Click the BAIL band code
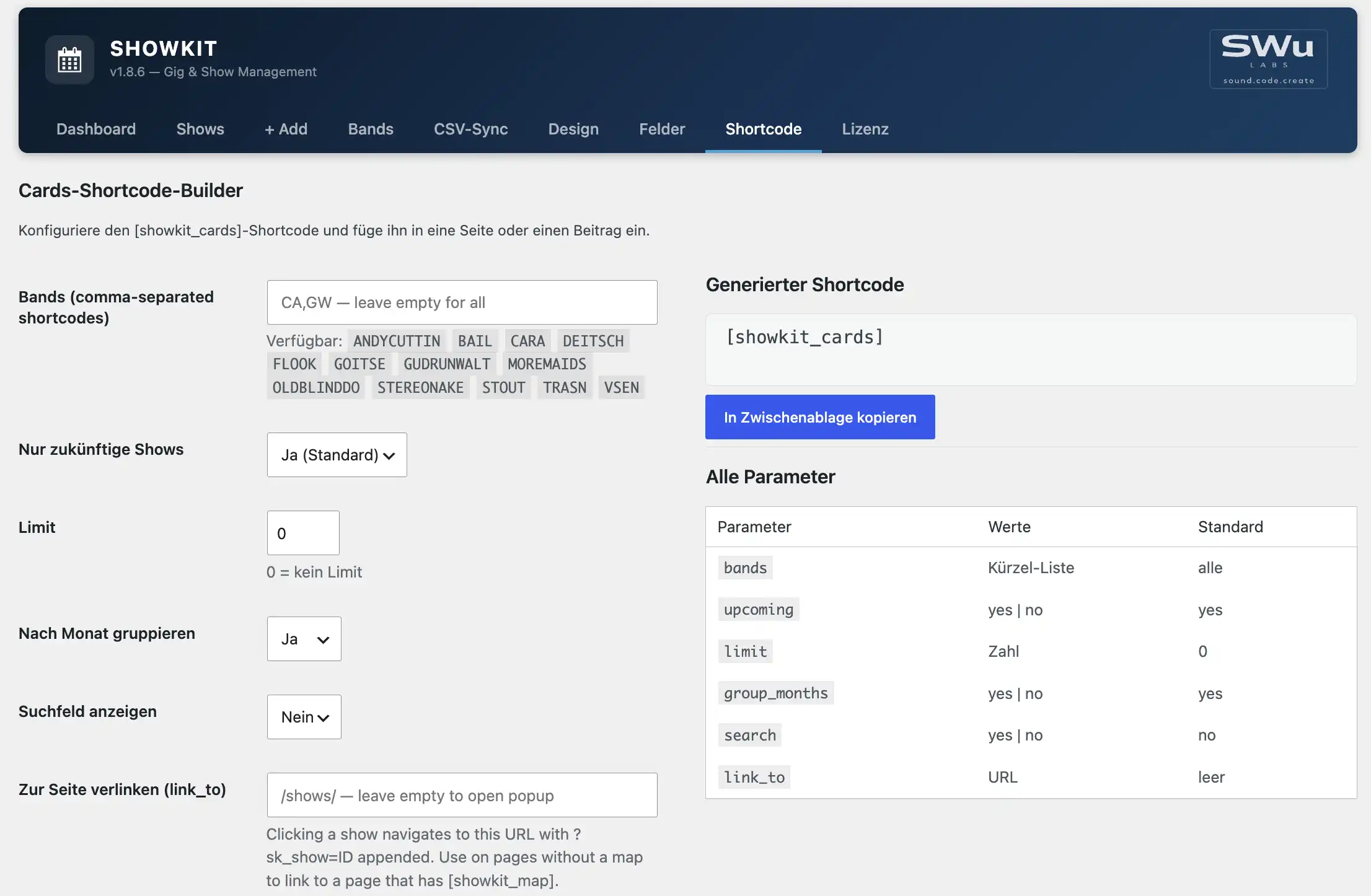The image size is (1371, 896). [475, 341]
